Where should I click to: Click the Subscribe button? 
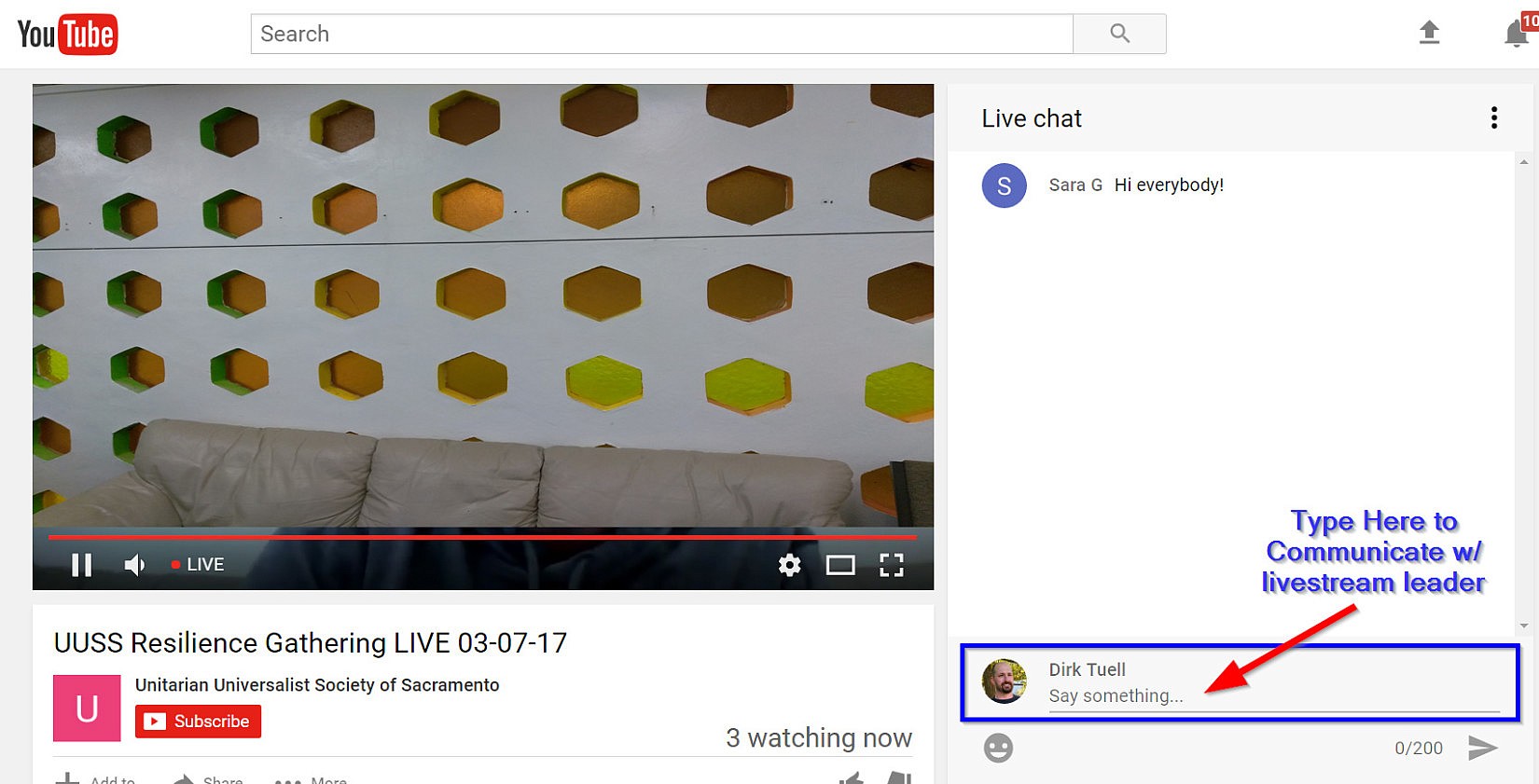(x=198, y=722)
